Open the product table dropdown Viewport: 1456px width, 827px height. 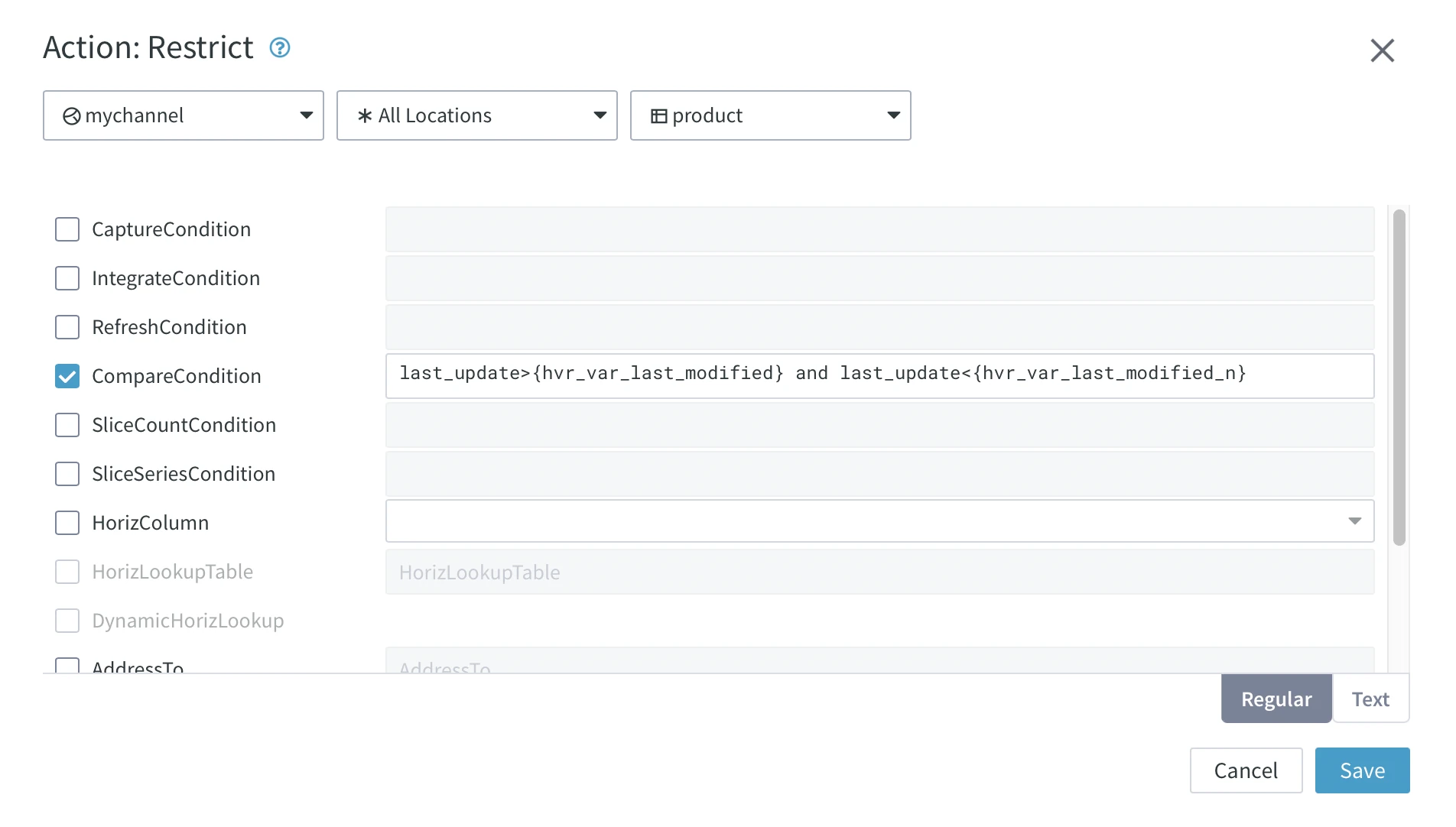click(893, 115)
